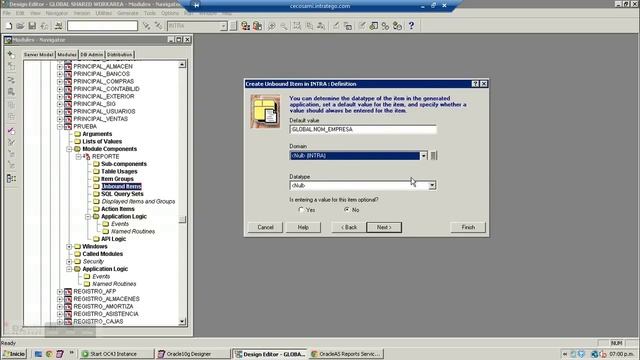Click the show desktop icon in quick launch
Image resolution: width=640 pixels, height=360 pixels.
(x=38, y=354)
